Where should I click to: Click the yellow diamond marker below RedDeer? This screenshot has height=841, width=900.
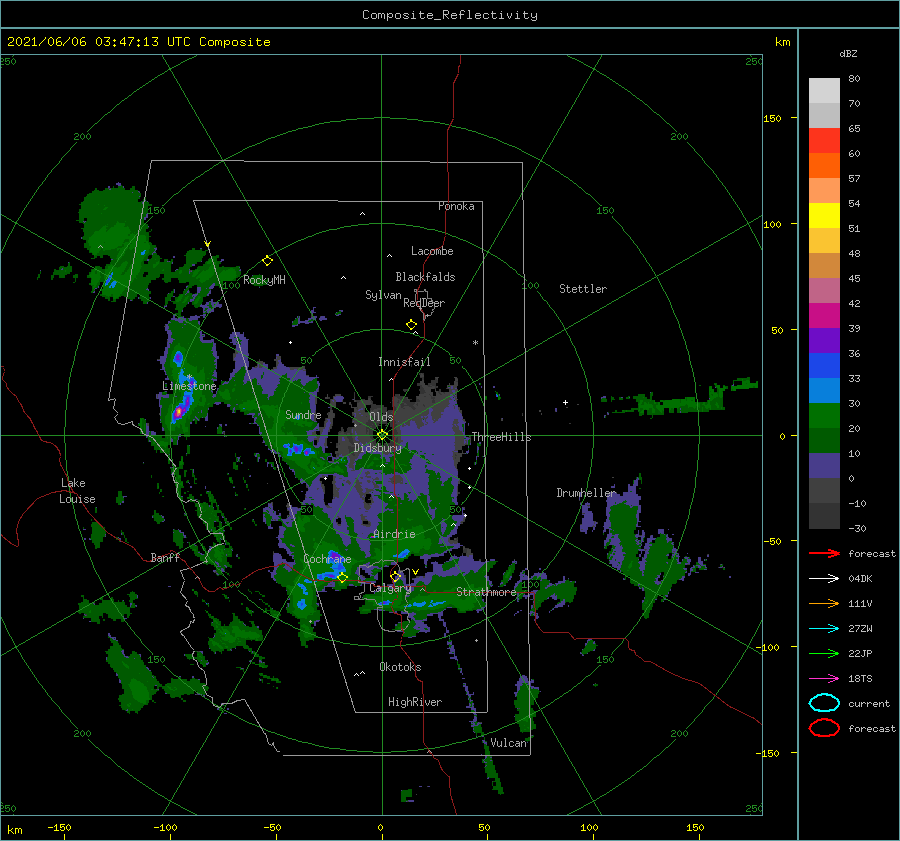point(412,325)
